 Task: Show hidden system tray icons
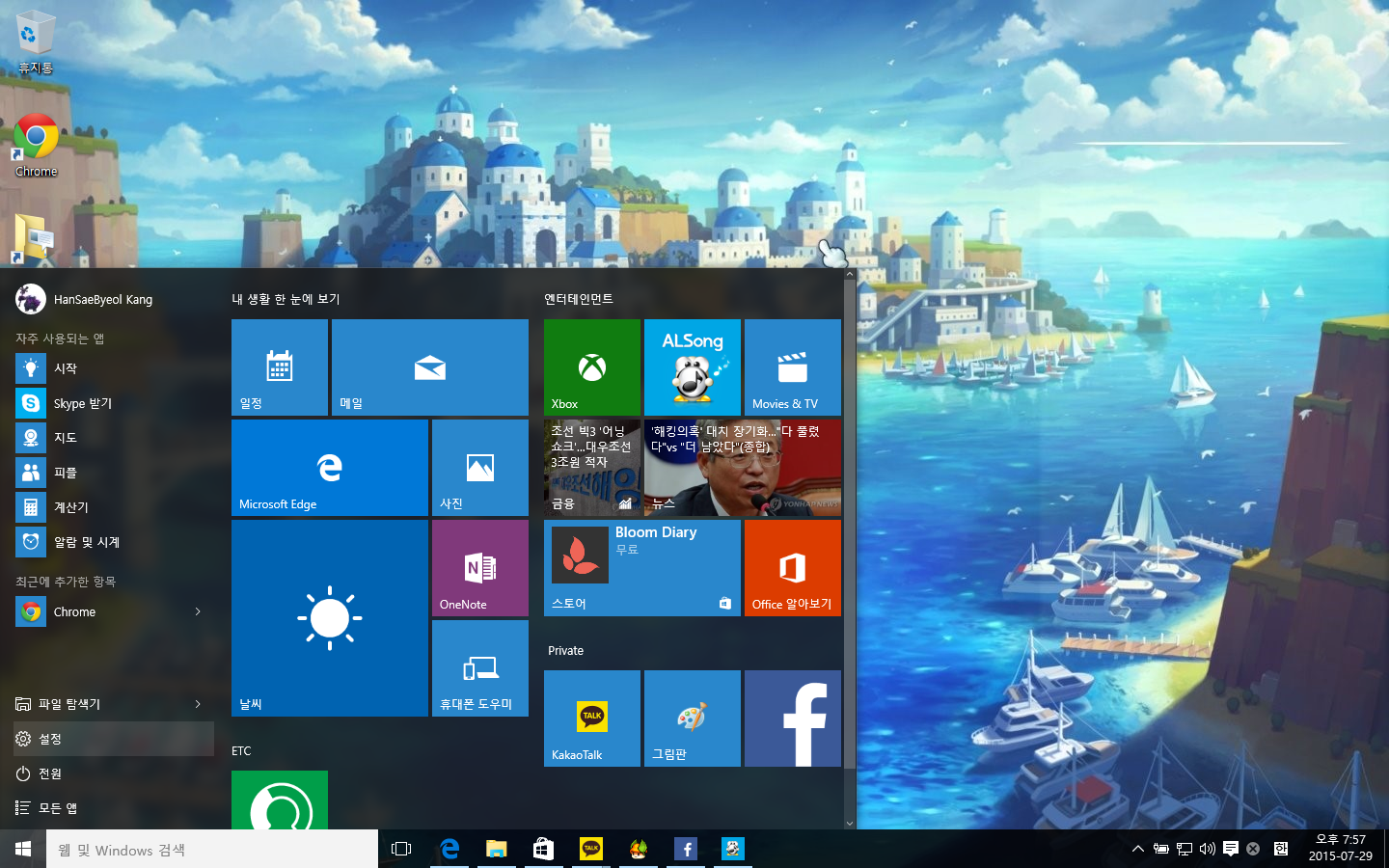pyautogui.click(x=1137, y=849)
